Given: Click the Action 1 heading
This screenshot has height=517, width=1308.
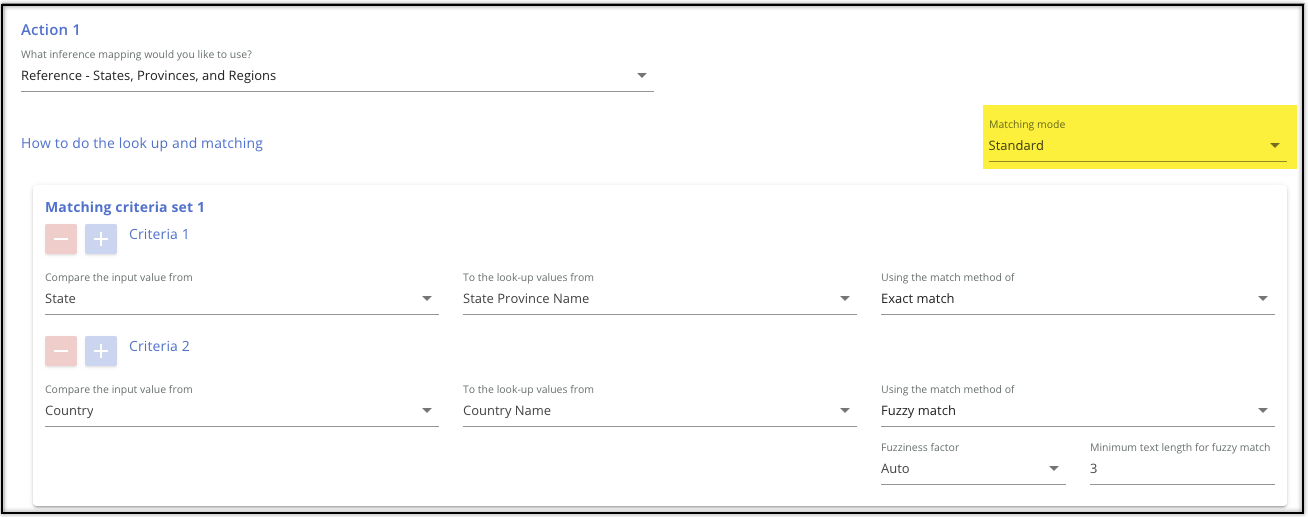Looking at the screenshot, I should (51, 30).
